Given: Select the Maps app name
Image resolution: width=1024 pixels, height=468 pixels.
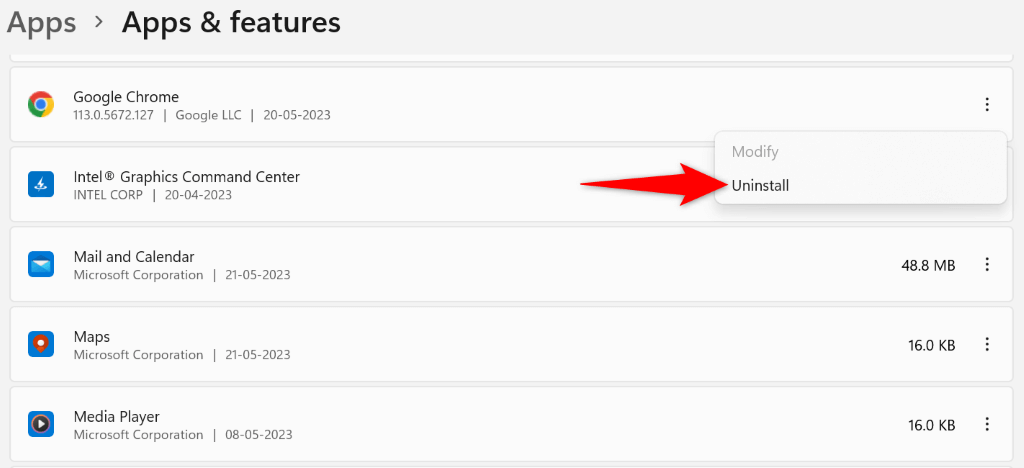Looking at the screenshot, I should (92, 337).
